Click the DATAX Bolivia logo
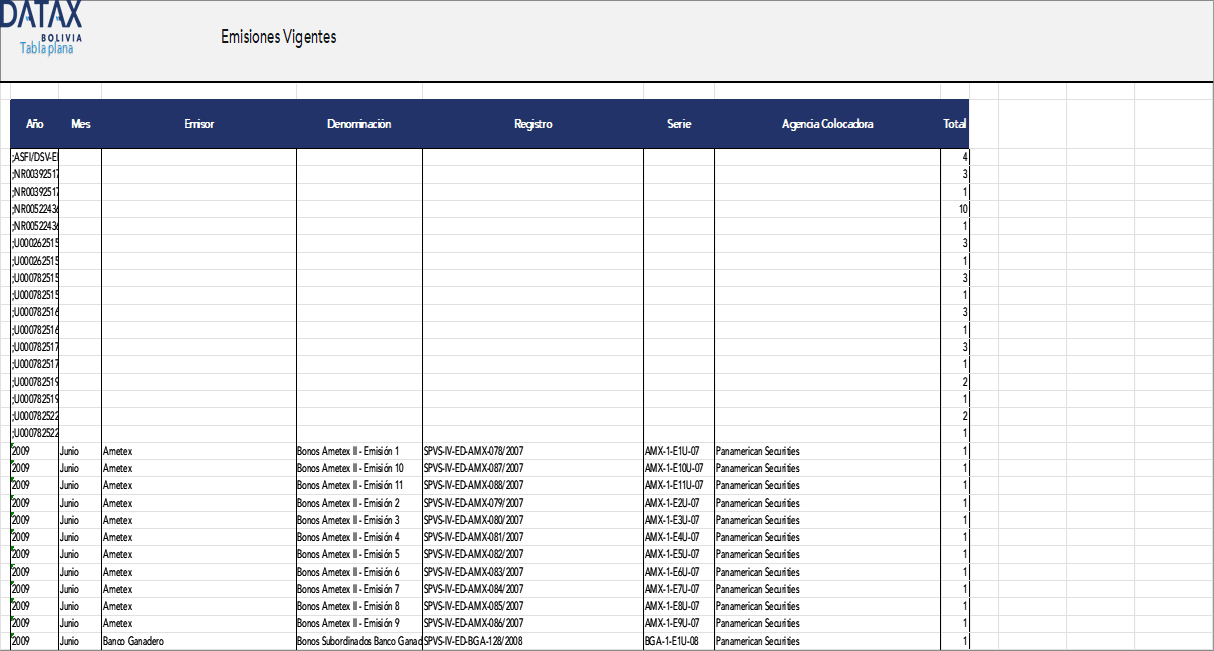The height and width of the screenshot is (651, 1214). (41, 21)
